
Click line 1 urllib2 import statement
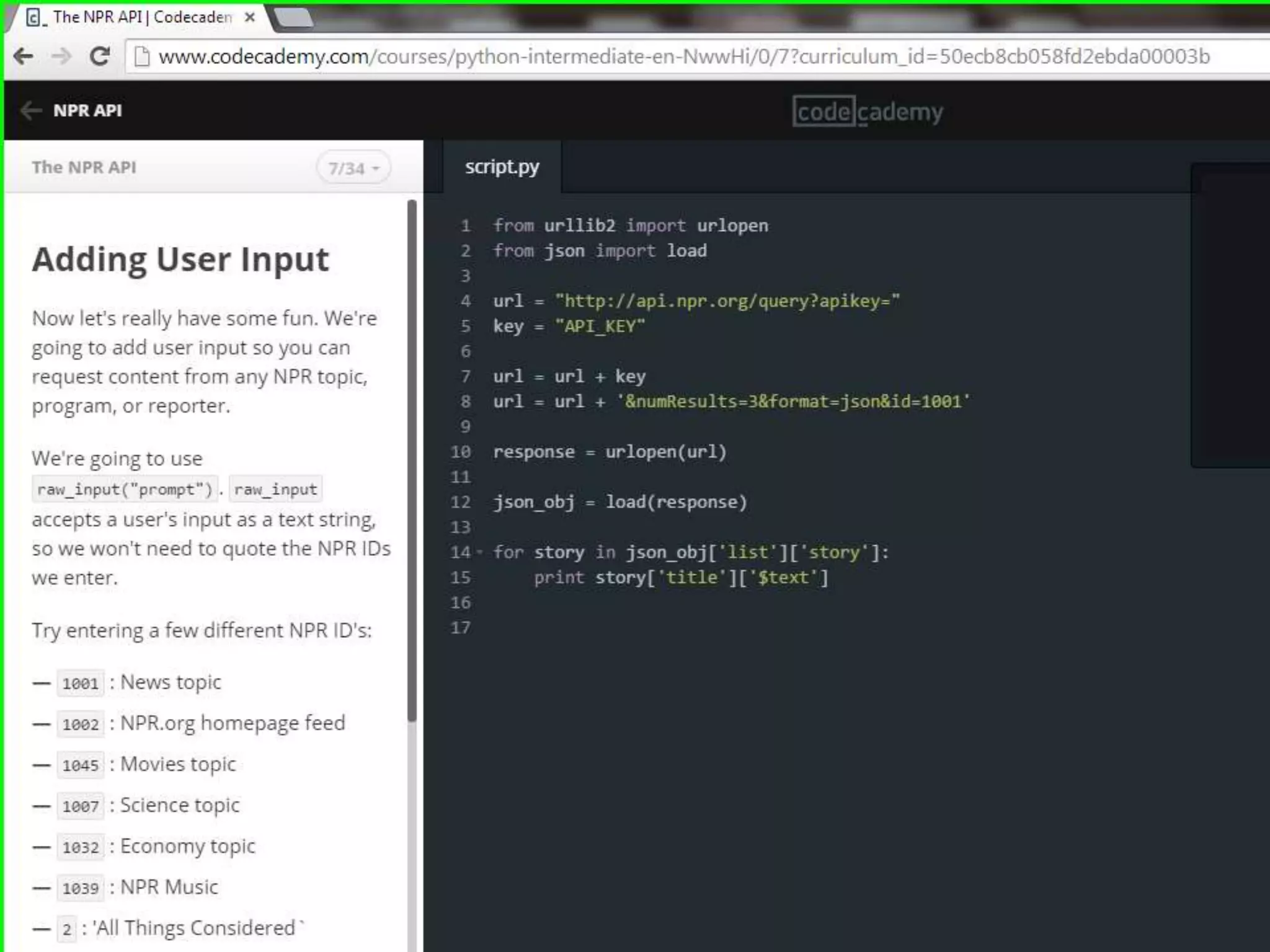(631, 226)
